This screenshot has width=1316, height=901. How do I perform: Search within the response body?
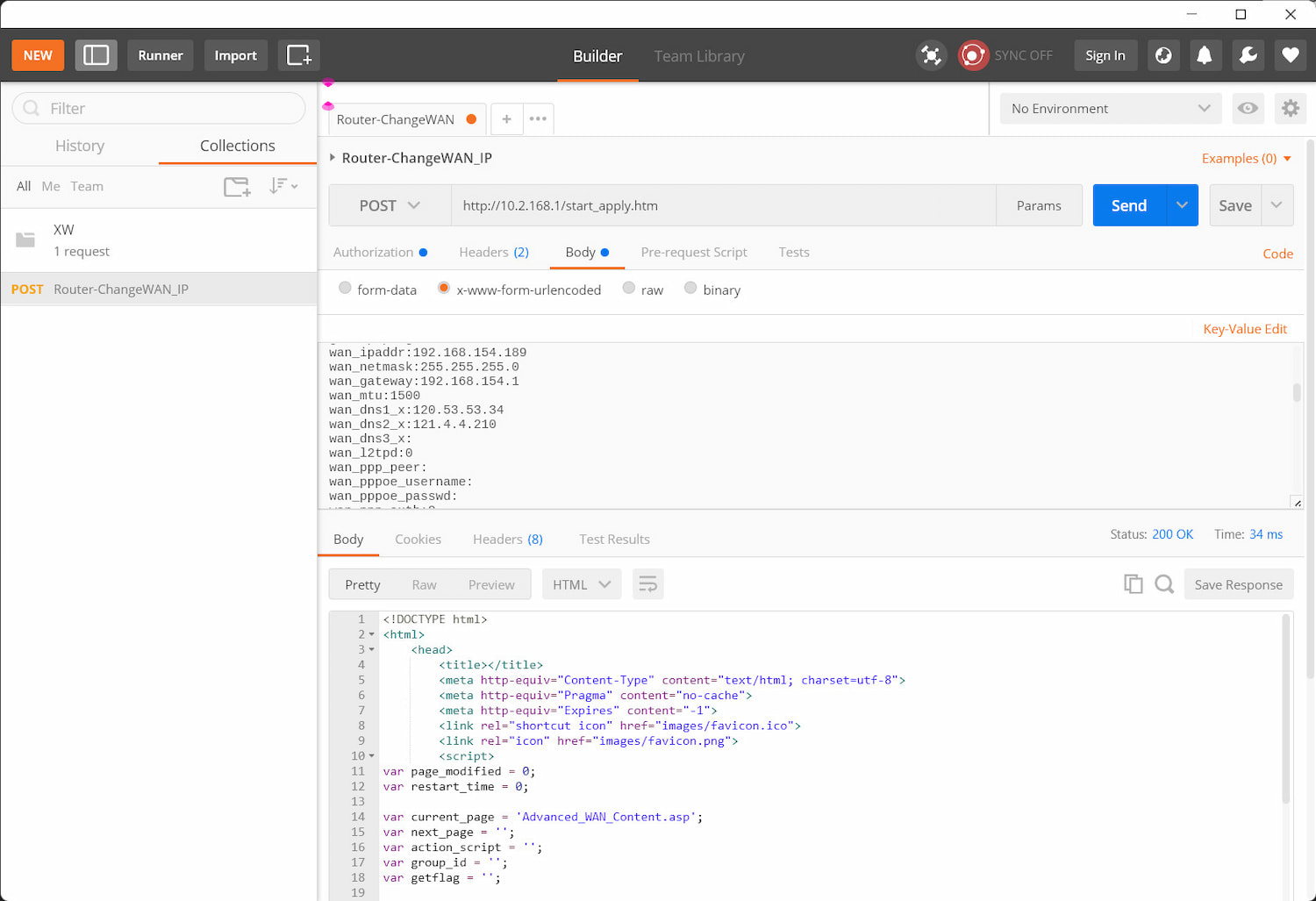1164,584
